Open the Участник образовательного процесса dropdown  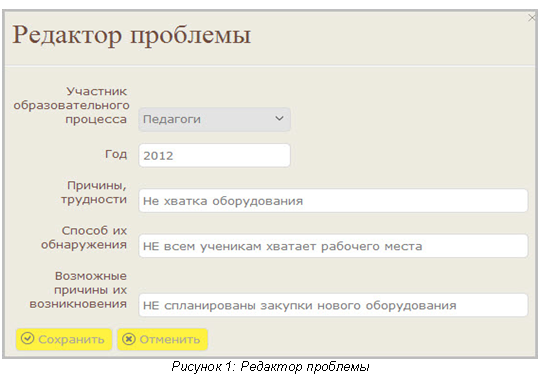(214, 119)
